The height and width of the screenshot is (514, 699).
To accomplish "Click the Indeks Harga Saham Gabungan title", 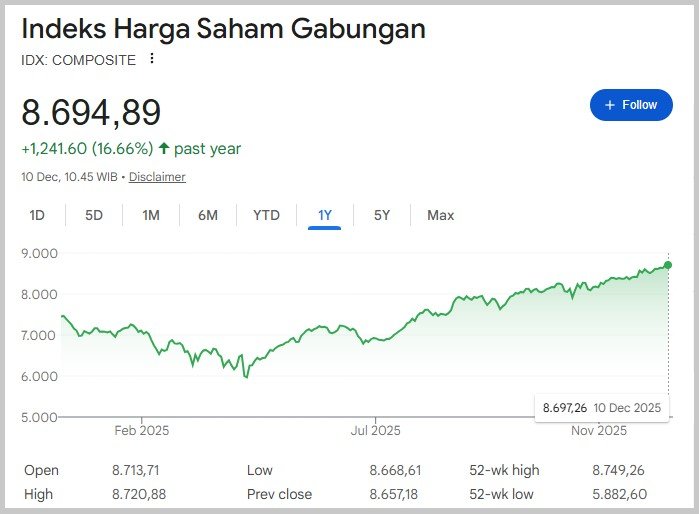I will click(224, 29).
